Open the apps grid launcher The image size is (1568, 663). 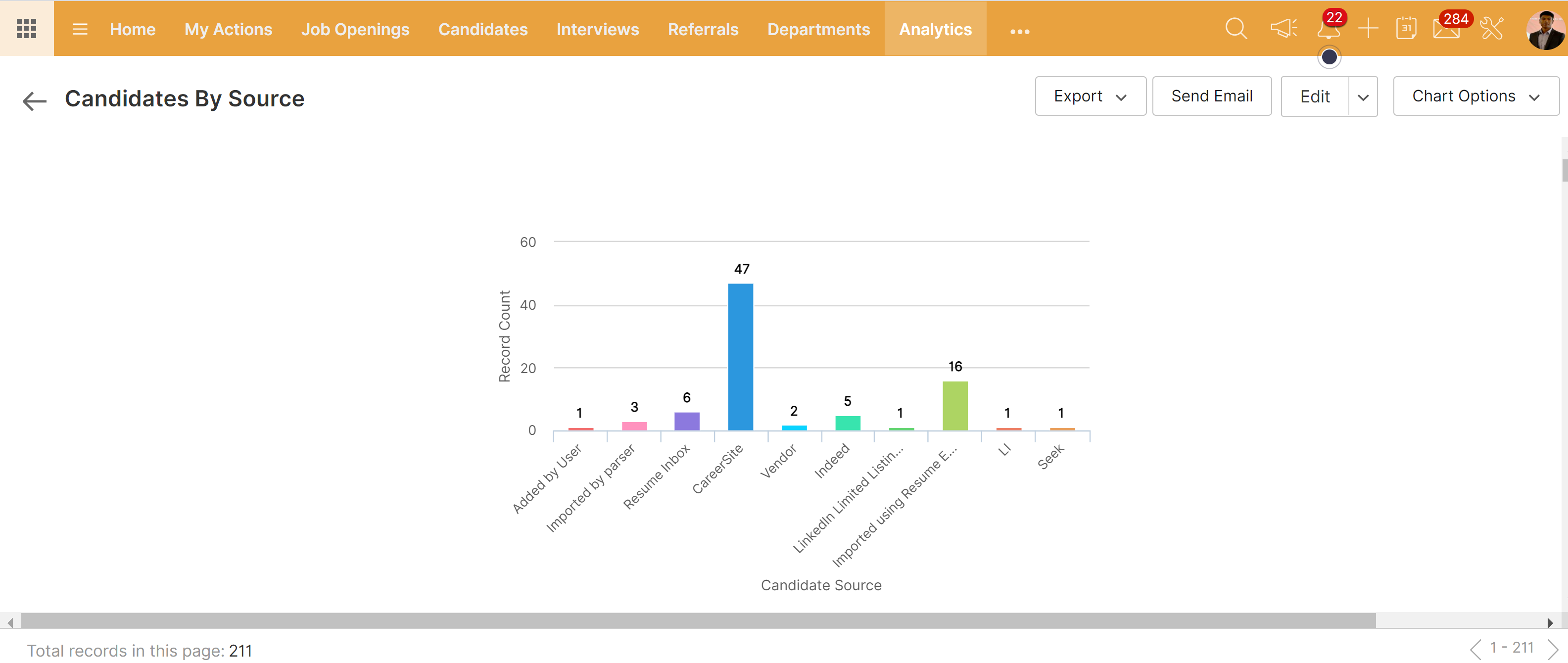(26, 29)
